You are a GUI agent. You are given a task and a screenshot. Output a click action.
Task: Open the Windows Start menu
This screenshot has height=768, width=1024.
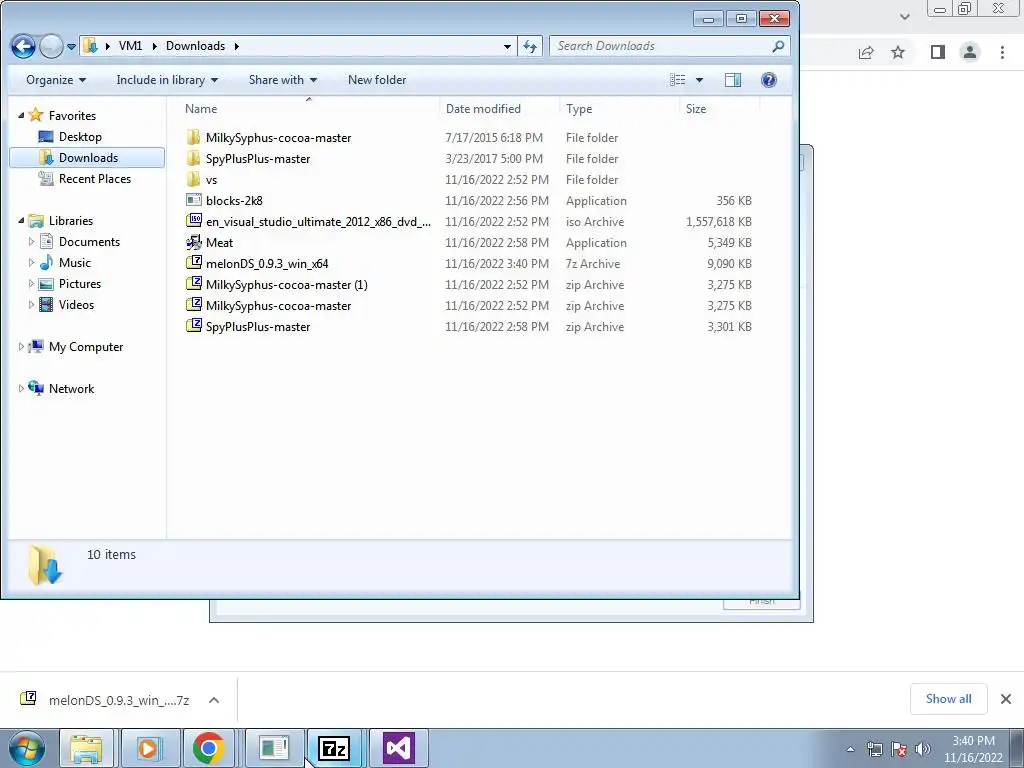(27, 748)
